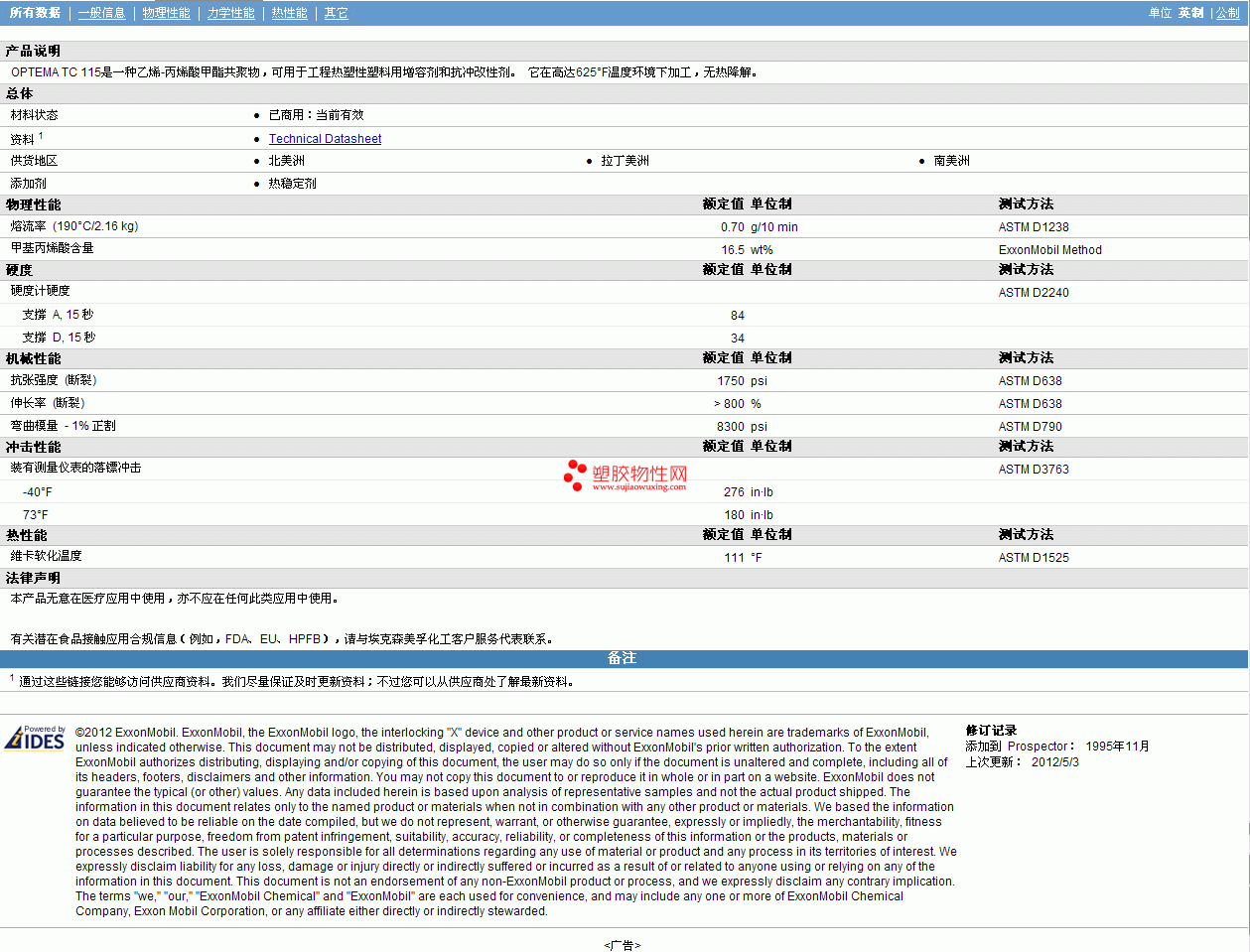1250x952 pixels.
Task: Open the 一般信息 tab
Action: (x=101, y=13)
